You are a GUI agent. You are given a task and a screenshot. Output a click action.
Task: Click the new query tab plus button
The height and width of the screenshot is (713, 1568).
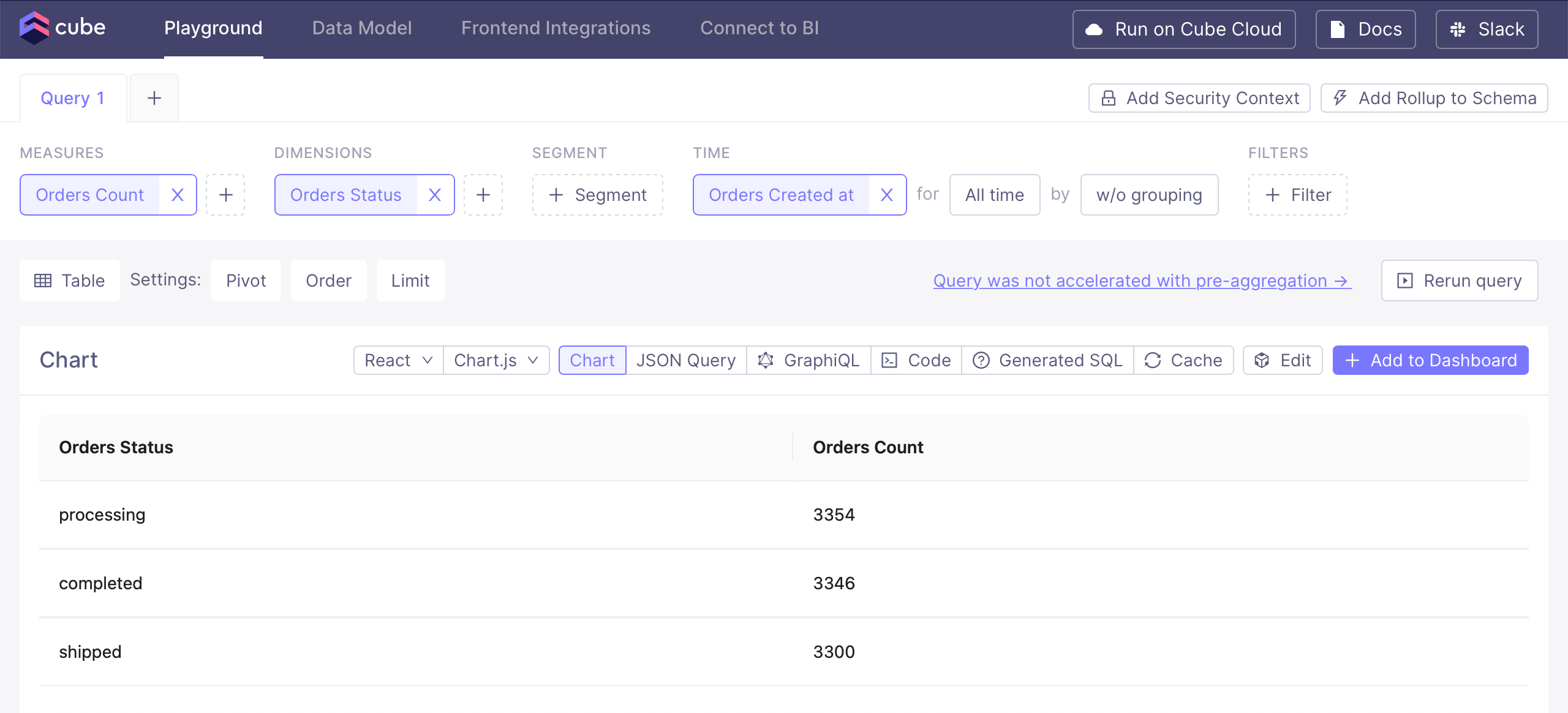pyautogui.click(x=154, y=97)
